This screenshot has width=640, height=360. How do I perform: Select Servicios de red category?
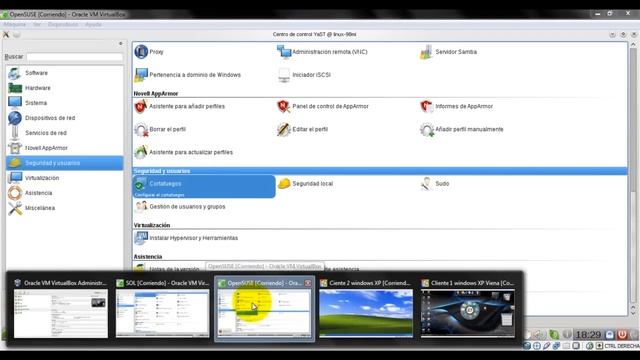pyautogui.click(x=64, y=133)
